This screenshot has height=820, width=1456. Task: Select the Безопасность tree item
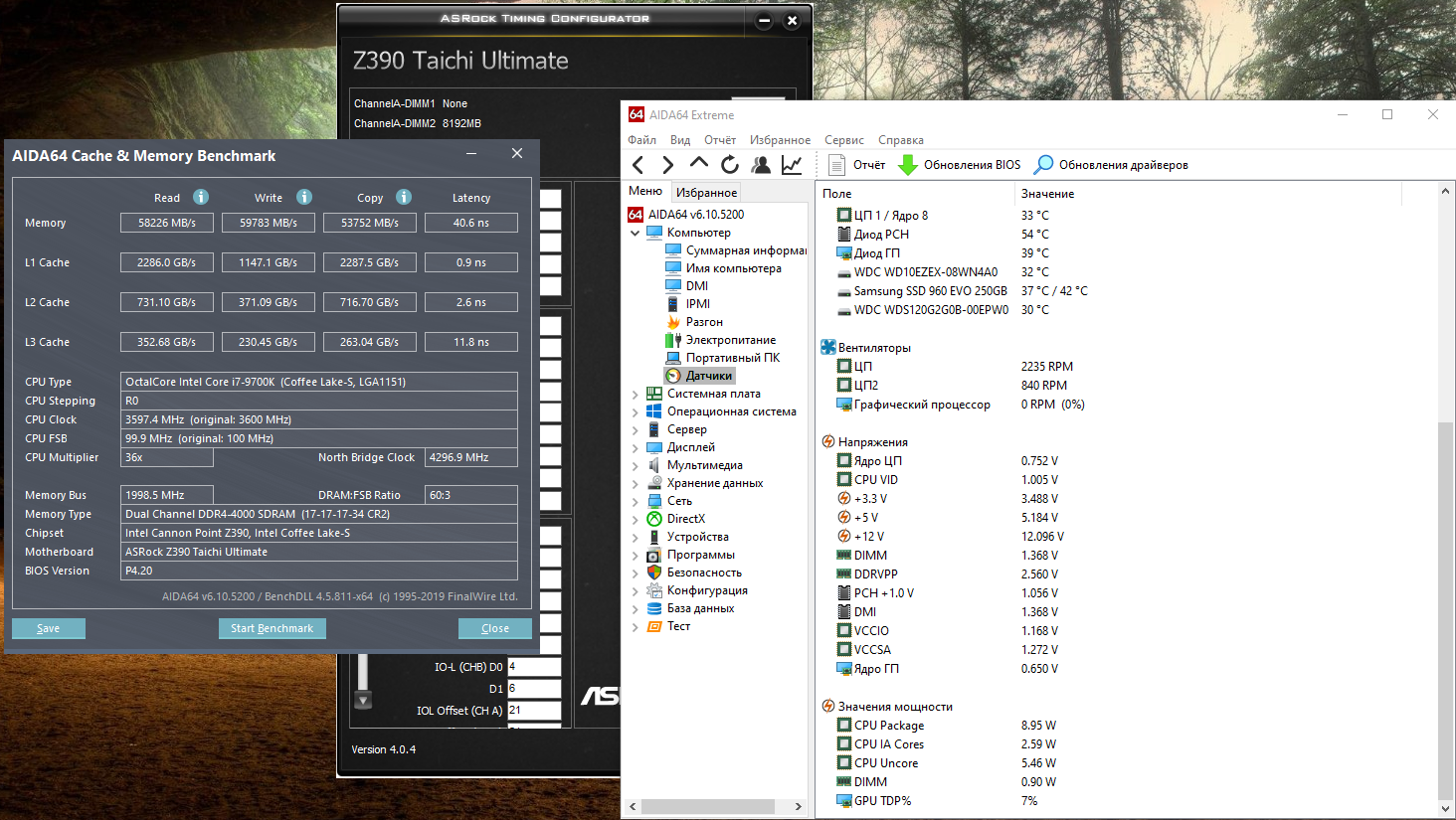694,573
